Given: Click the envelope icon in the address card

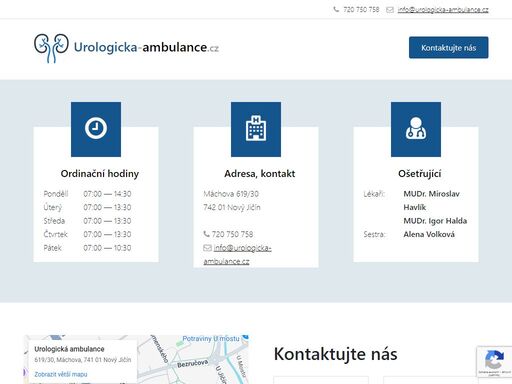Looking at the screenshot, I should tap(207, 248).
